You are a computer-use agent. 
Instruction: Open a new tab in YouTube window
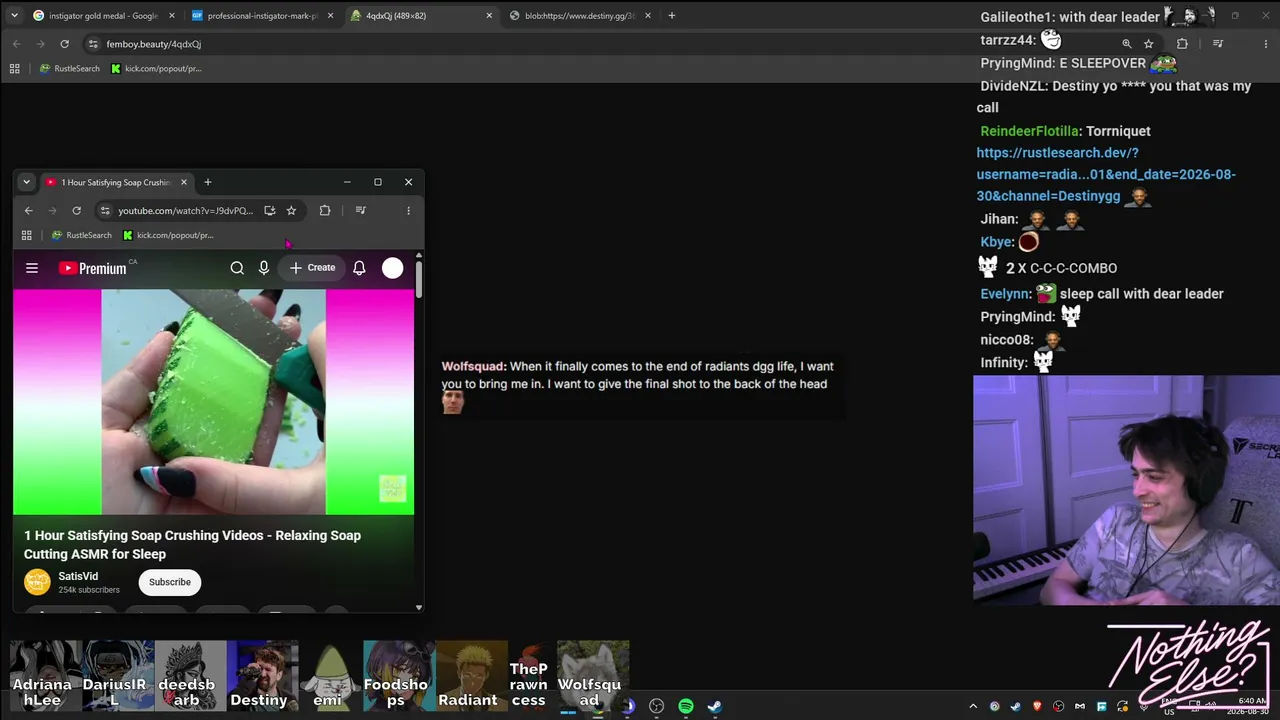click(x=208, y=182)
